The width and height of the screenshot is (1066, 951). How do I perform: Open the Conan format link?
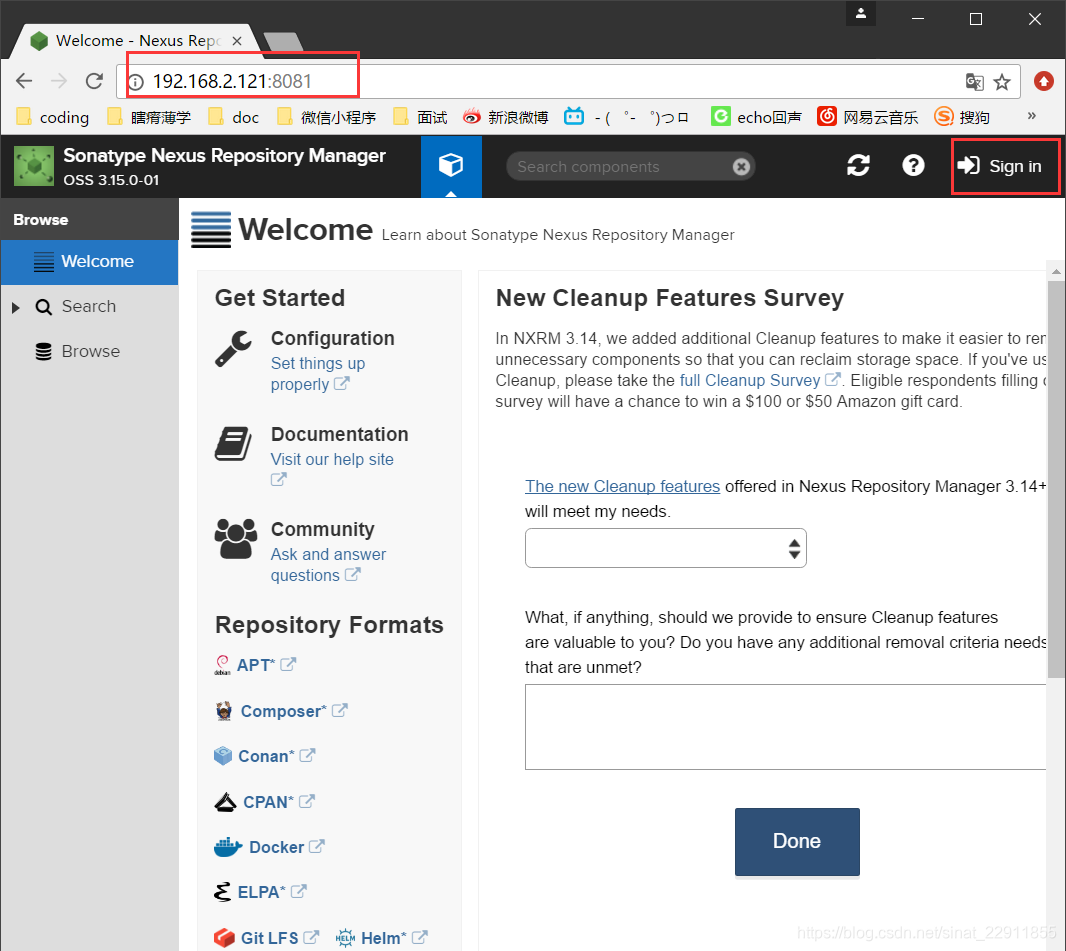(266, 757)
